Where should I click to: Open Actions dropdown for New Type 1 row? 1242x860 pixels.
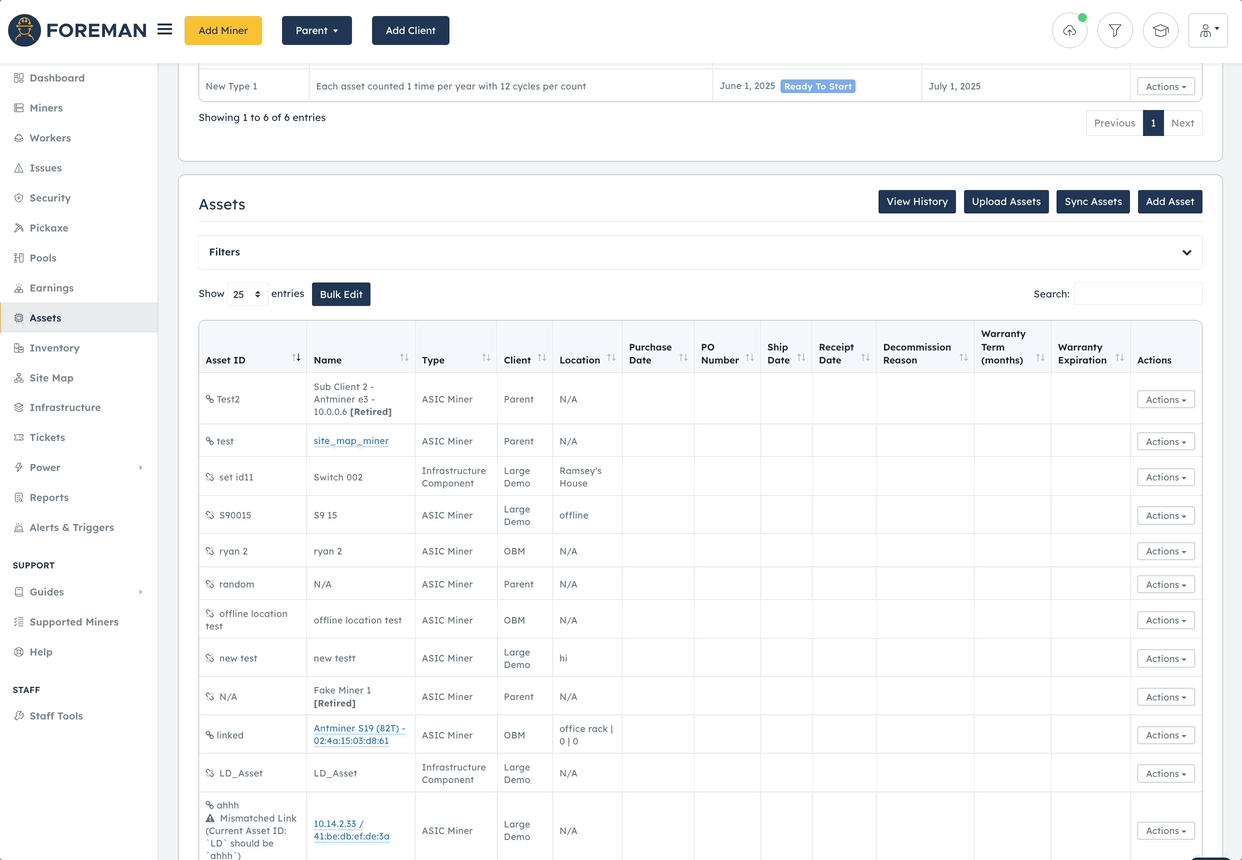point(1166,86)
